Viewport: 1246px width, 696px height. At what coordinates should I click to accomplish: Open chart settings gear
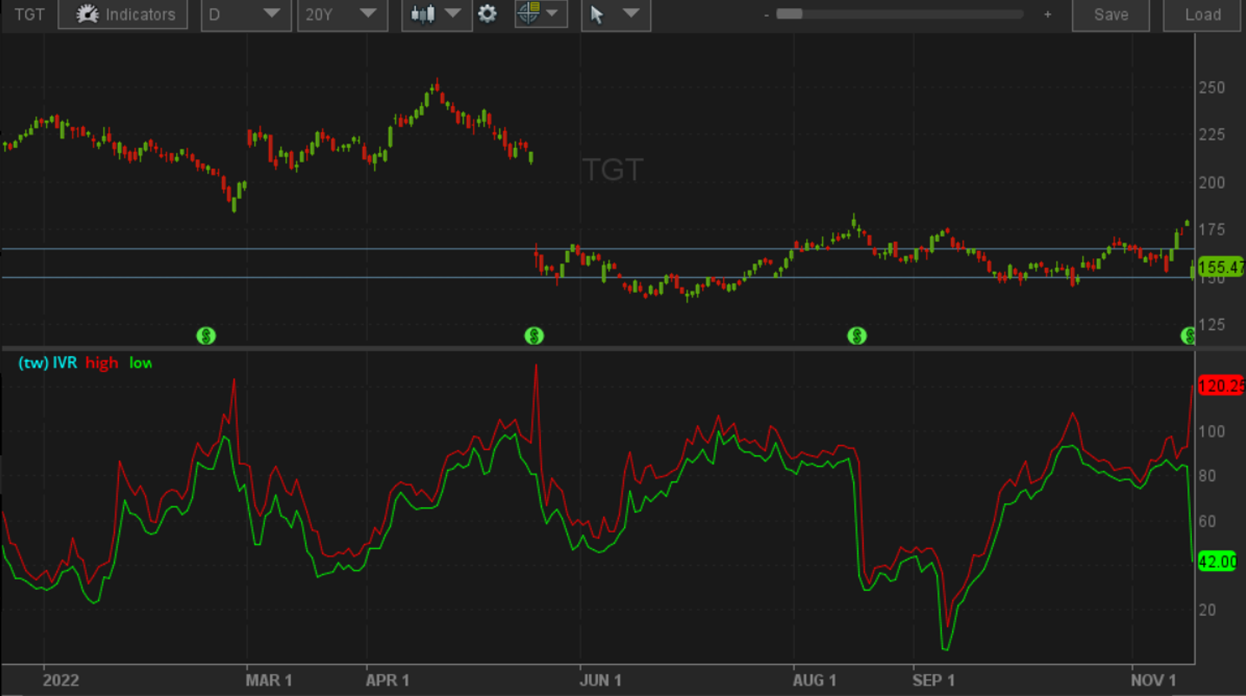(487, 15)
